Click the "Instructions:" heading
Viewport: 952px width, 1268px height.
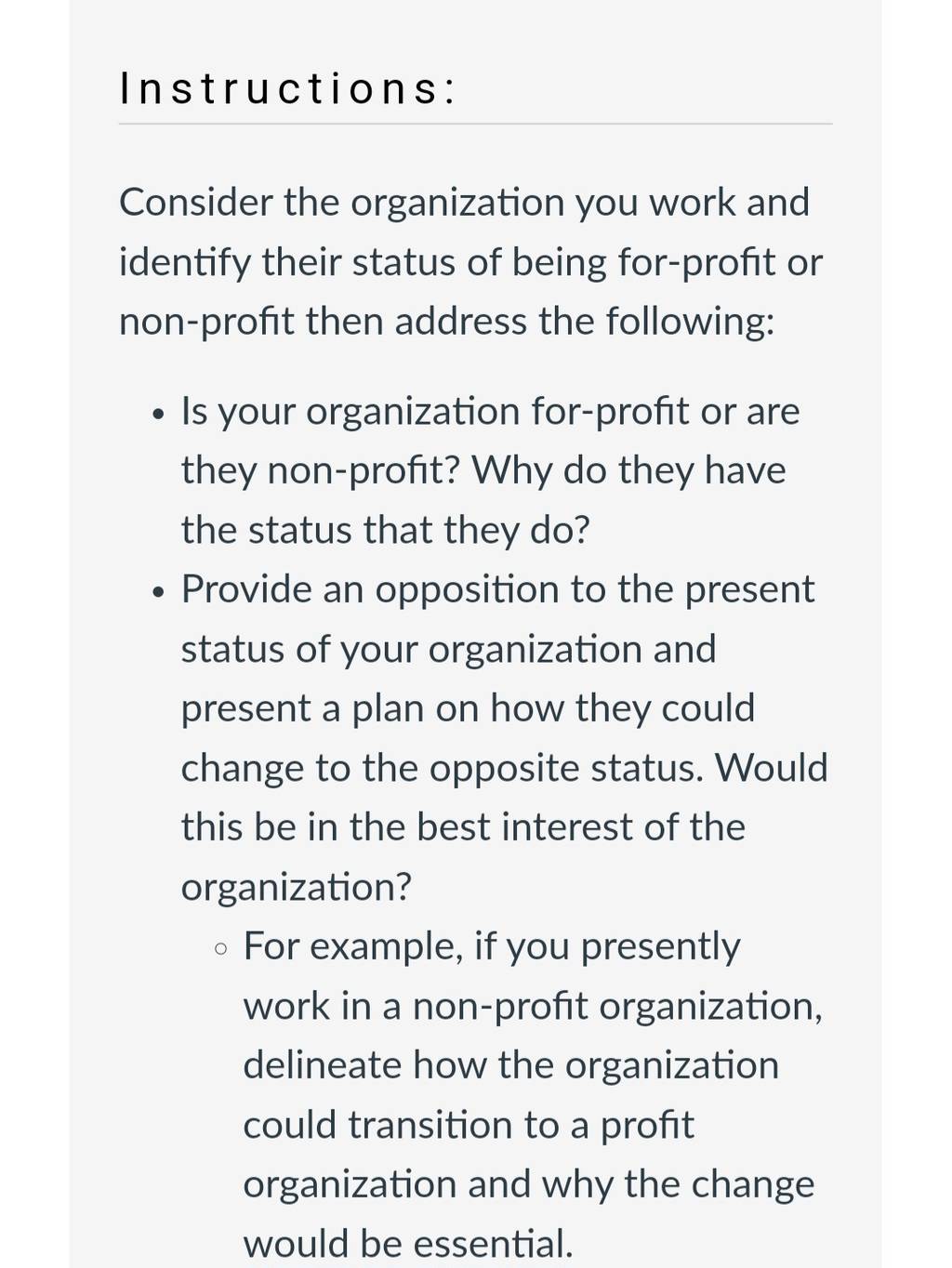288,89
